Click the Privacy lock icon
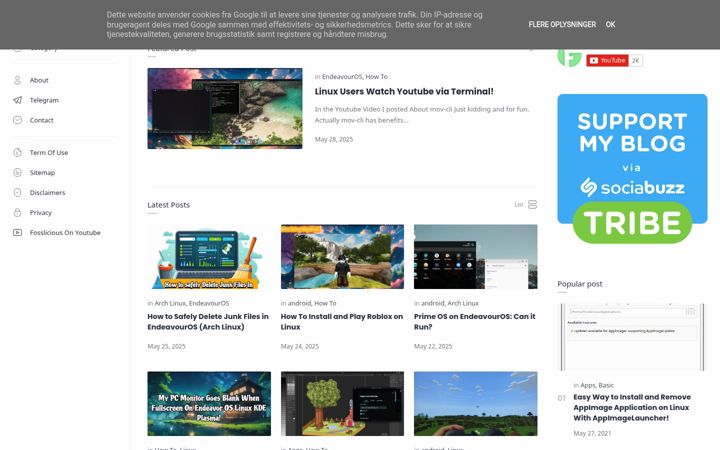Viewport: 720px width, 450px height. [x=17, y=213]
